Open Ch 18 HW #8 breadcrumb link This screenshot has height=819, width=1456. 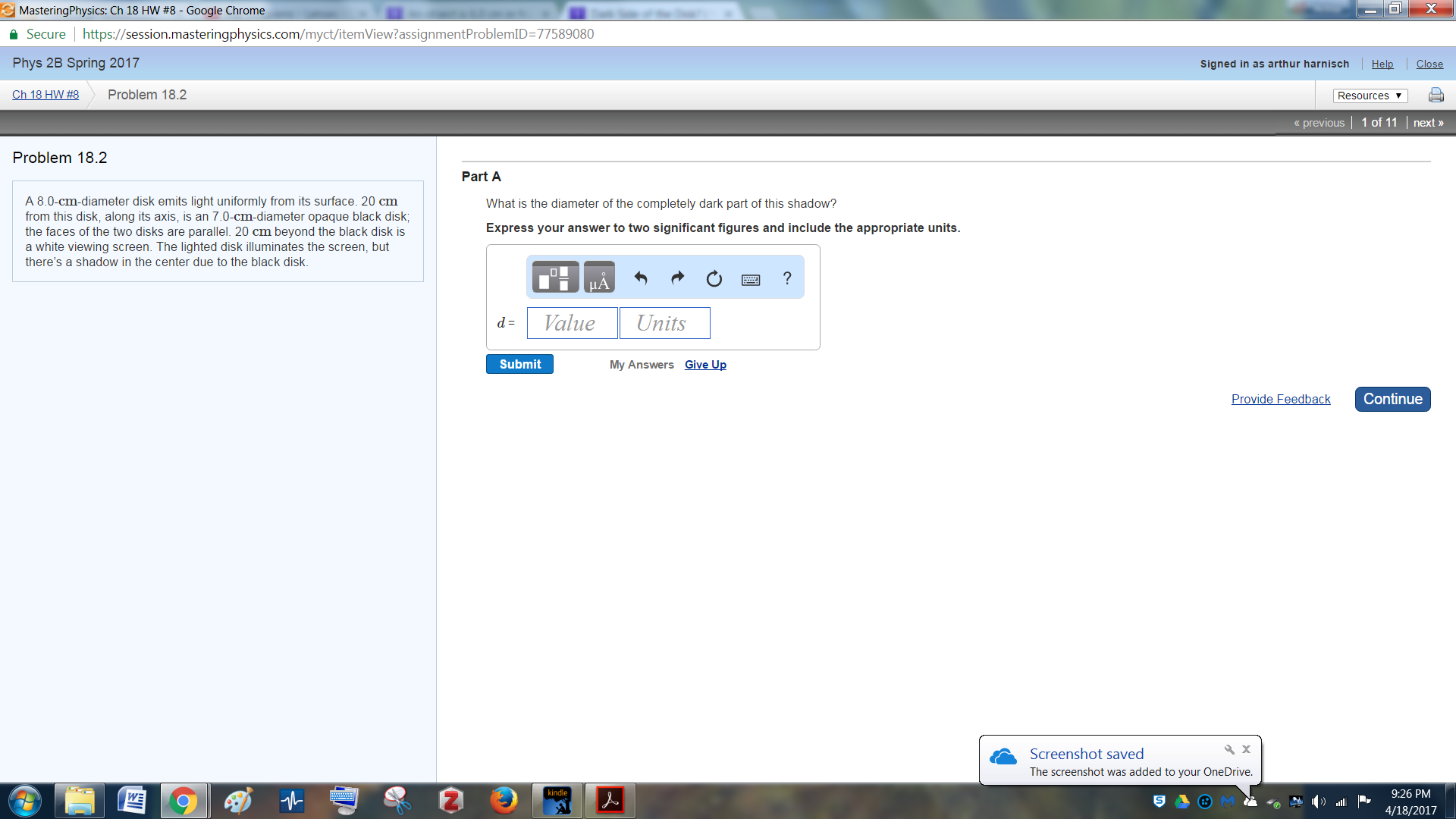pyautogui.click(x=45, y=95)
